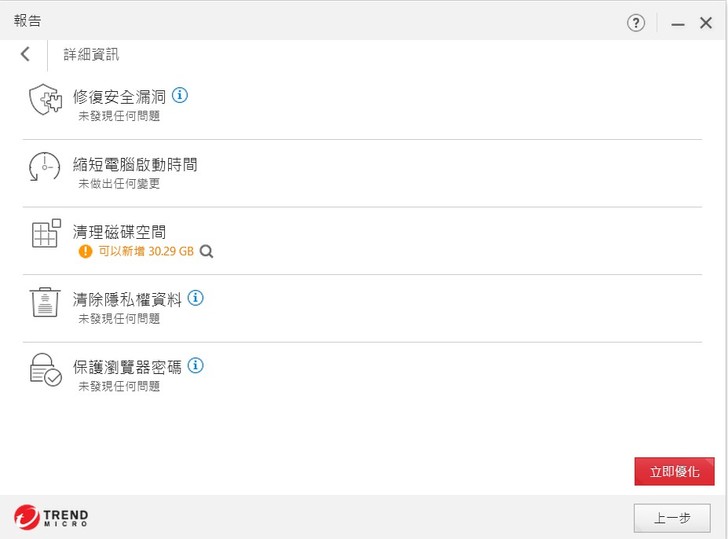Click the back arrow next to 詳細資訊
The image size is (728, 539).
[25, 54]
